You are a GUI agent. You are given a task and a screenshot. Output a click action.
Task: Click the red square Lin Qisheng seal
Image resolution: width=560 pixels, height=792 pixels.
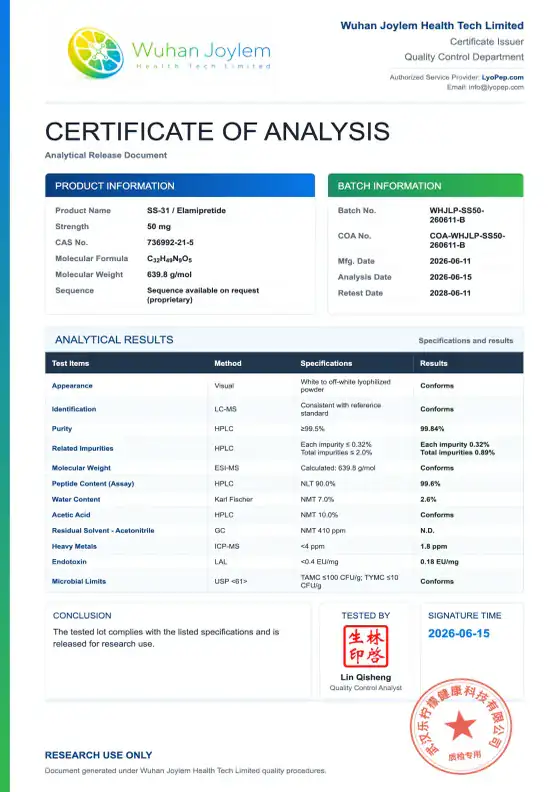pos(366,646)
